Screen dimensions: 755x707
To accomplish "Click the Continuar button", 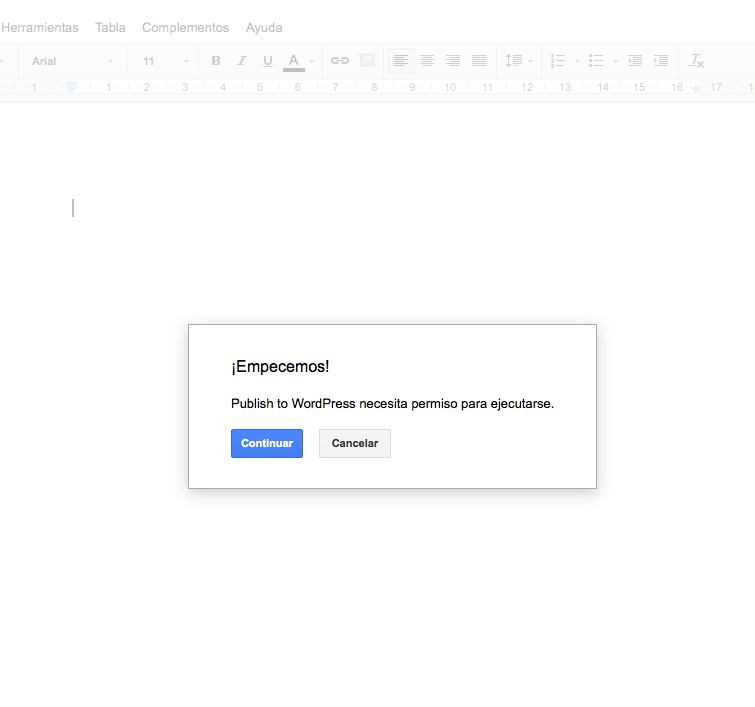I will coord(267,443).
